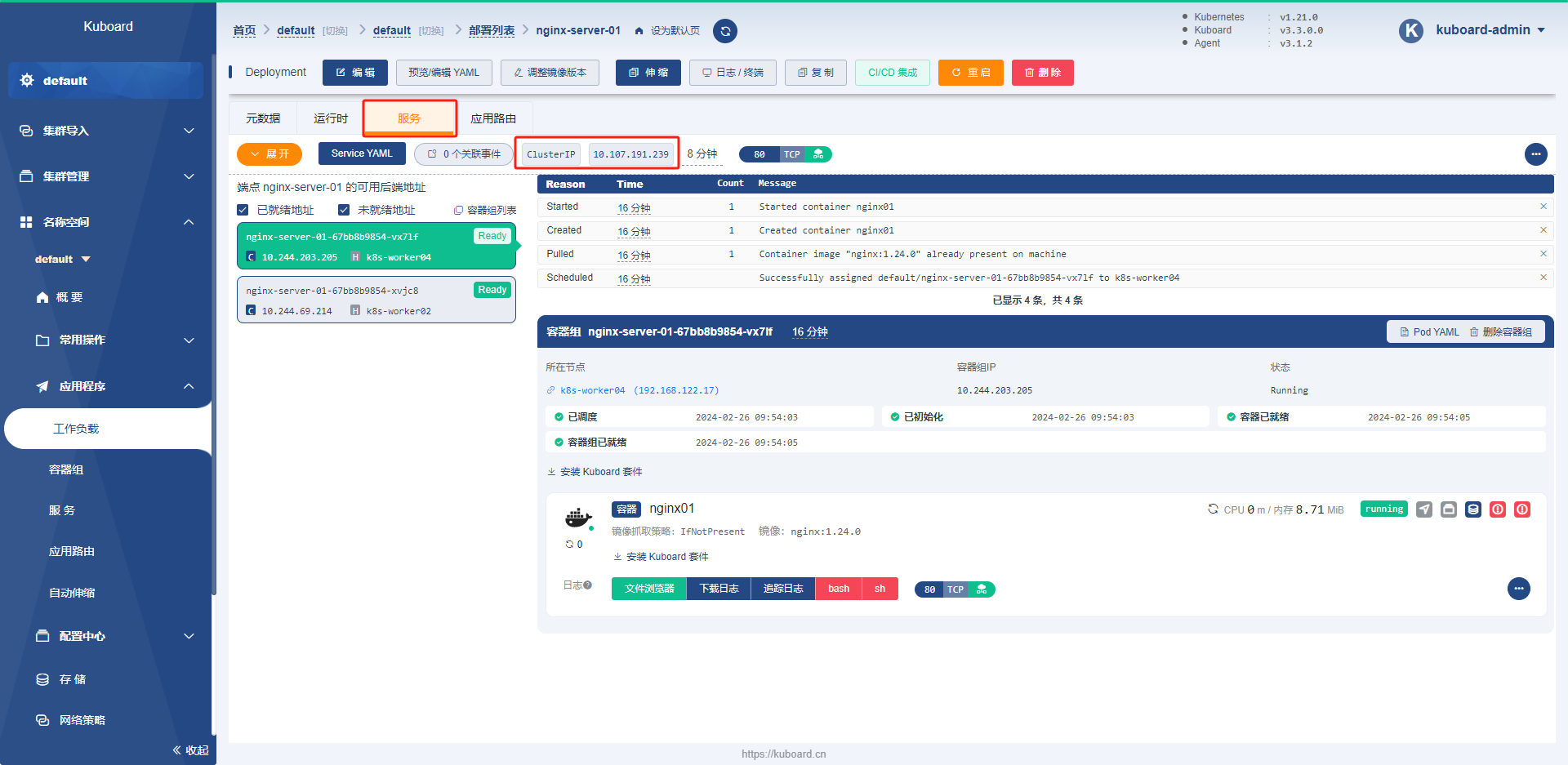Click the orange 展开 button

coord(269,154)
